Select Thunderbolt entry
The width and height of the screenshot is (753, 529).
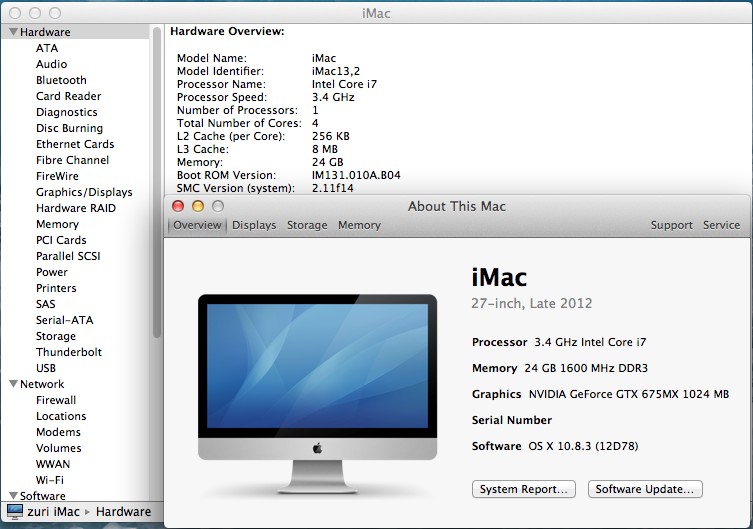(69, 352)
